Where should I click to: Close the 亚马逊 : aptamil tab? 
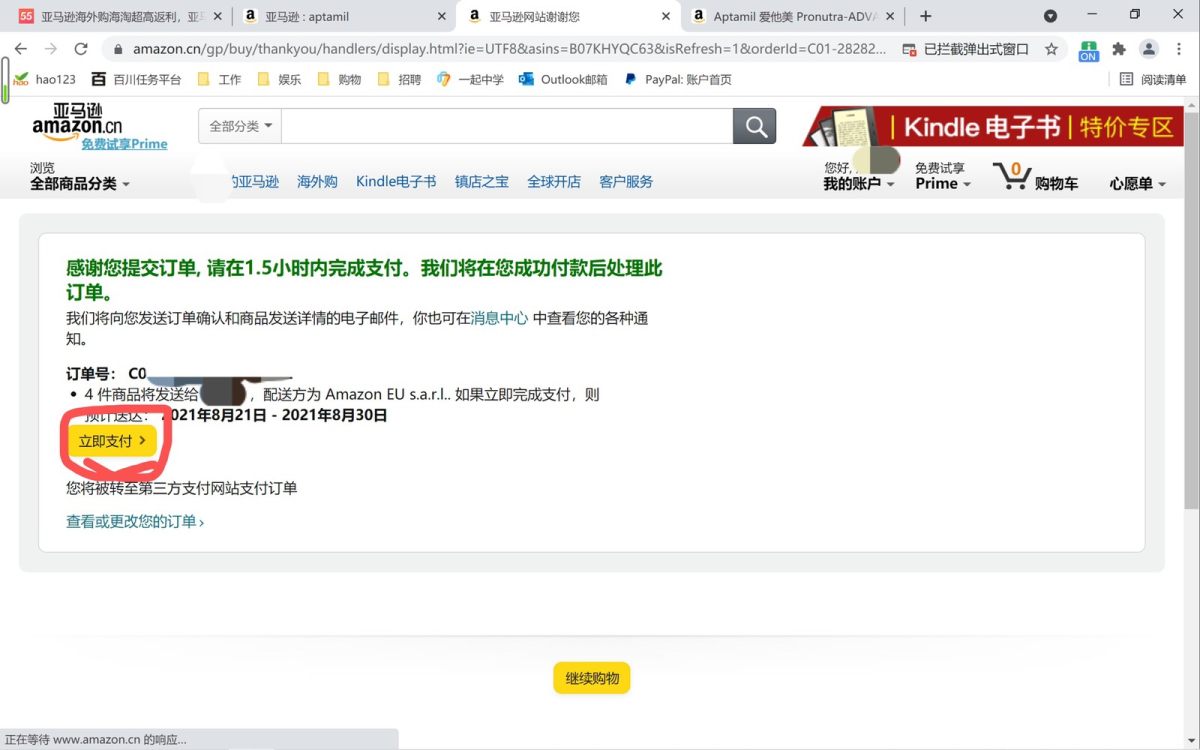(x=443, y=16)
